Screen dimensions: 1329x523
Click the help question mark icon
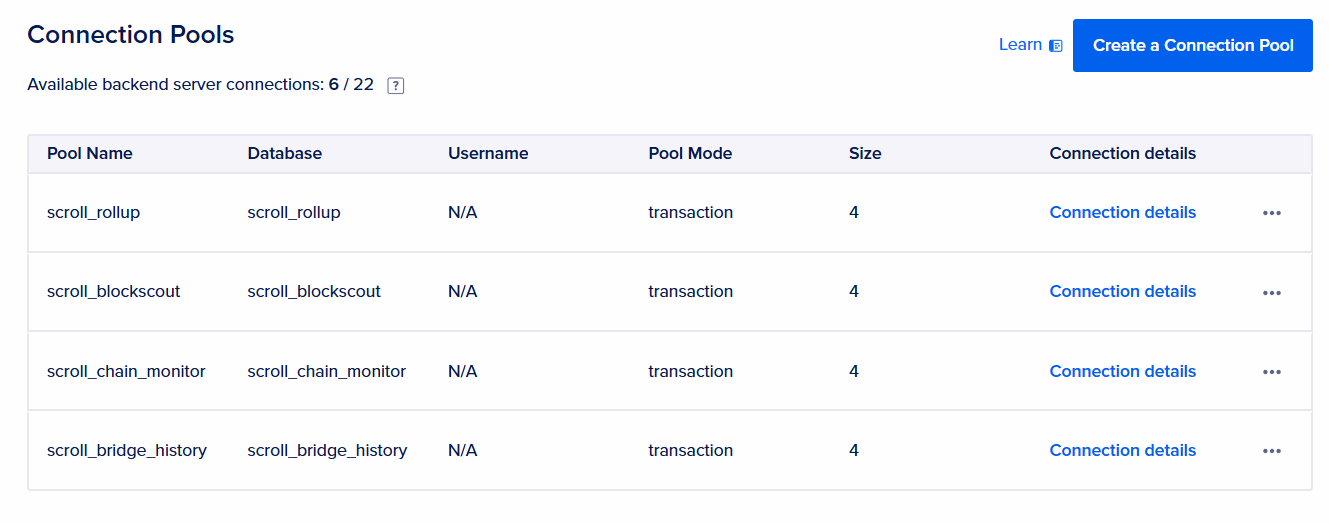pos(395,86)
